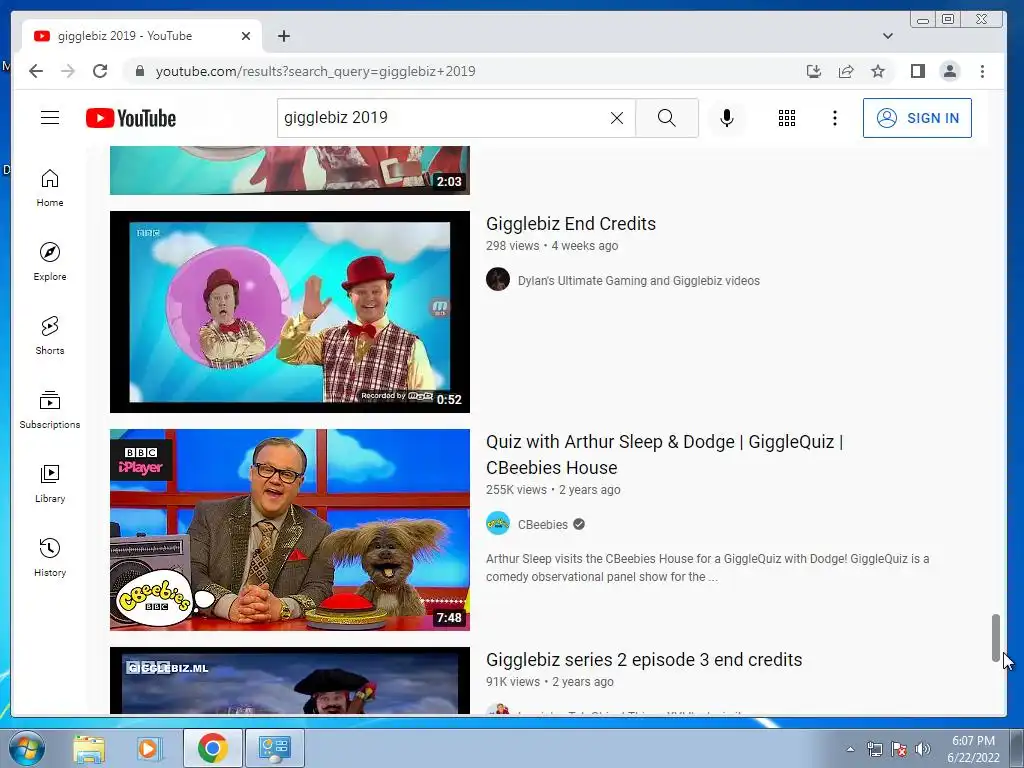Viewport: 1024px width, 768px height.
Task: Open YouTube settings three-dot menu
Action: pos(835,118)
